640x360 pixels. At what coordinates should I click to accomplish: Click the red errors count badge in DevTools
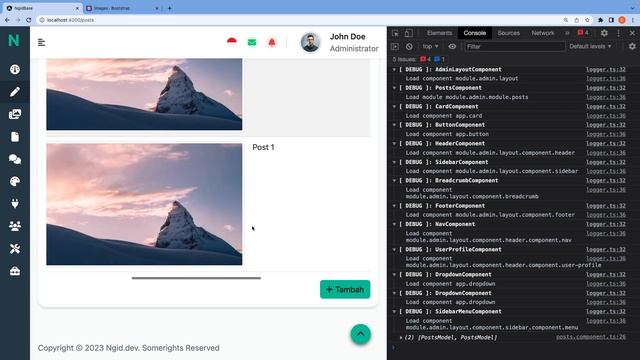[583, 33]
